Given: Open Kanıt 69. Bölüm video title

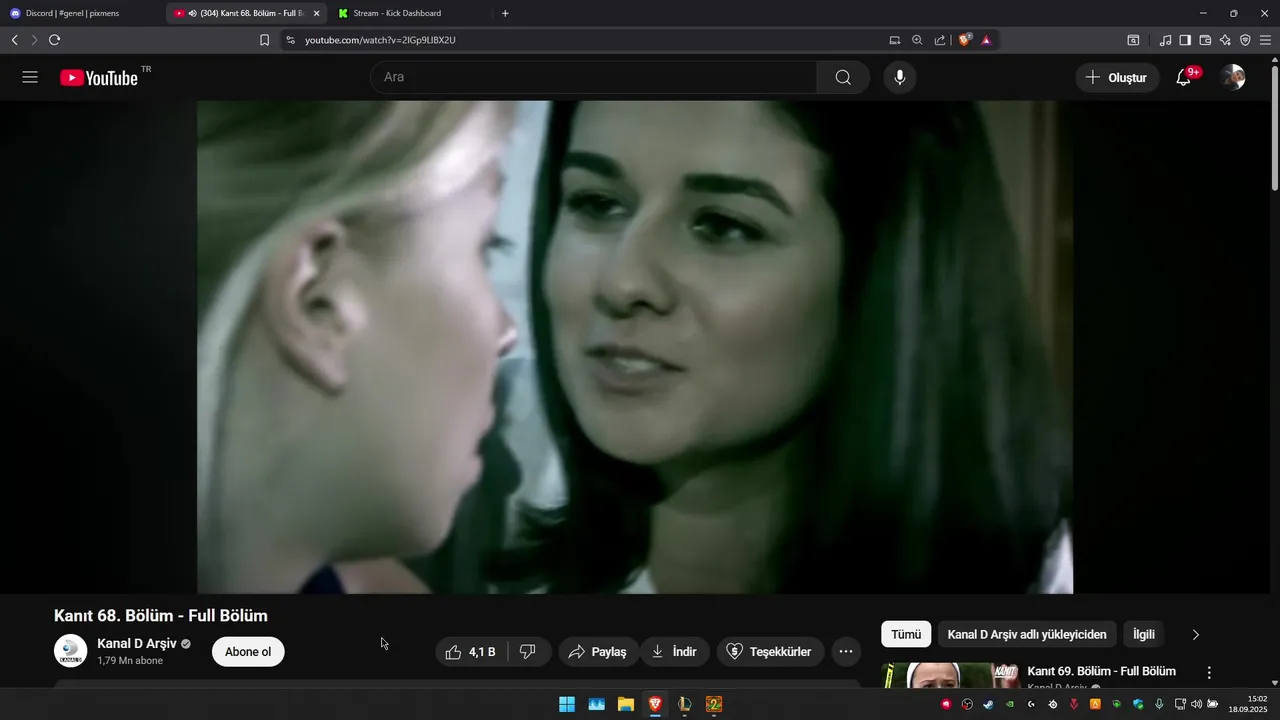Looking at the screenshot, I should tap(1101, 671).
